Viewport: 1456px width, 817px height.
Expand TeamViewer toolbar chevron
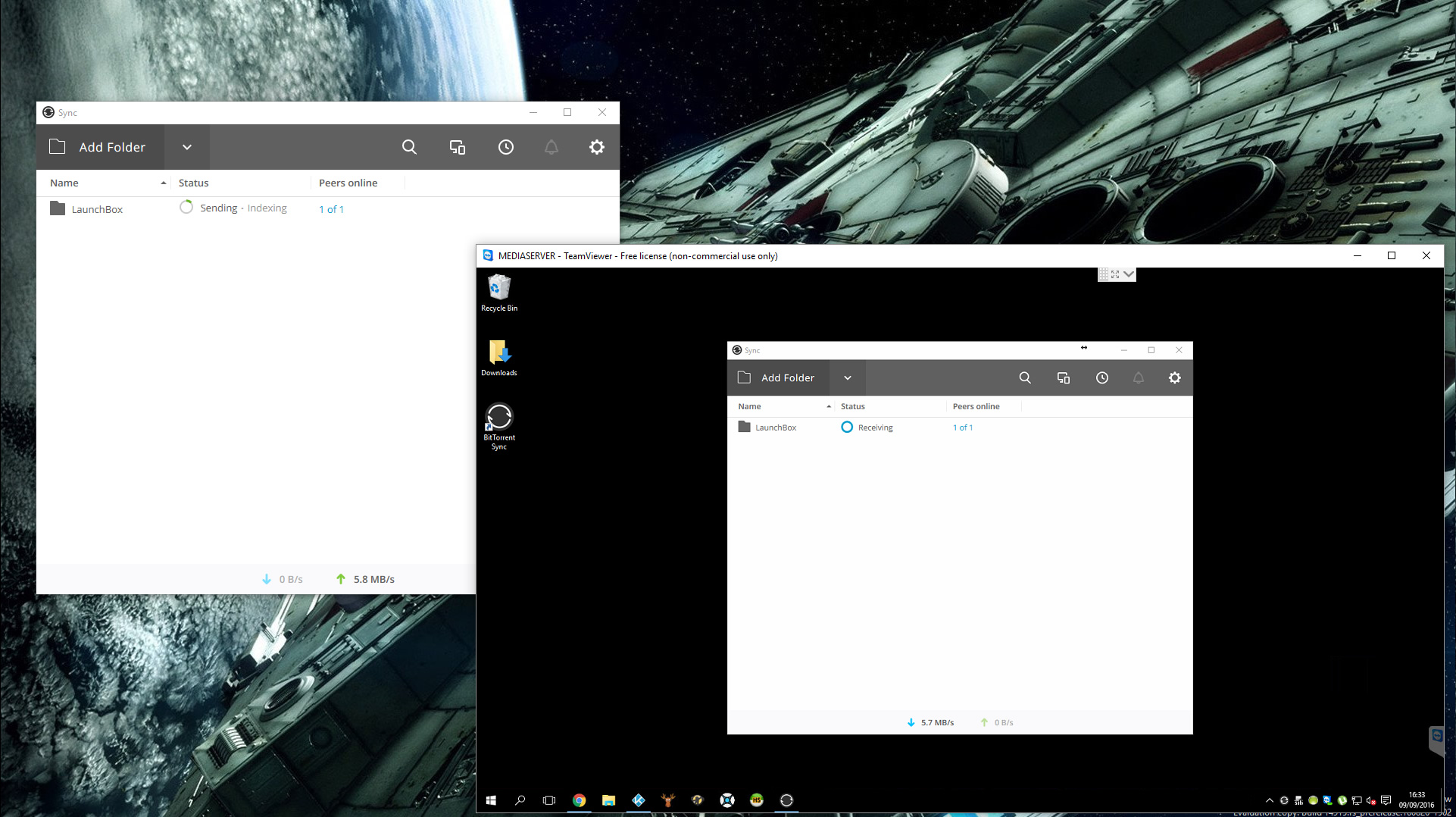[x=1129, y=274]
